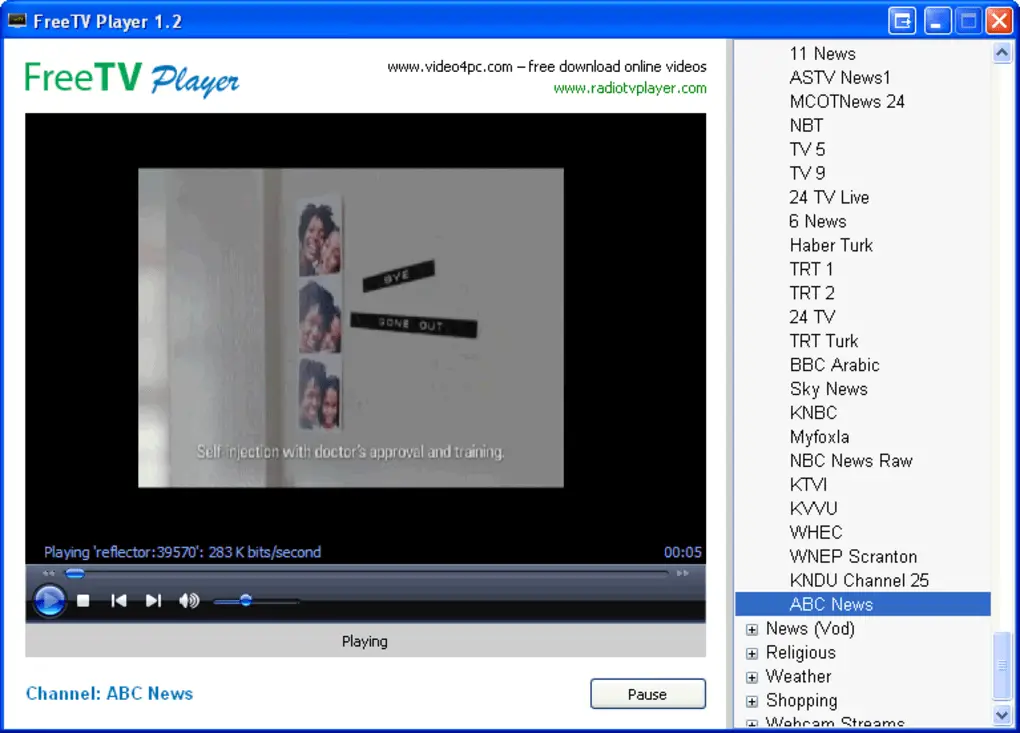Click the volume slider handle

coord(245,601)
